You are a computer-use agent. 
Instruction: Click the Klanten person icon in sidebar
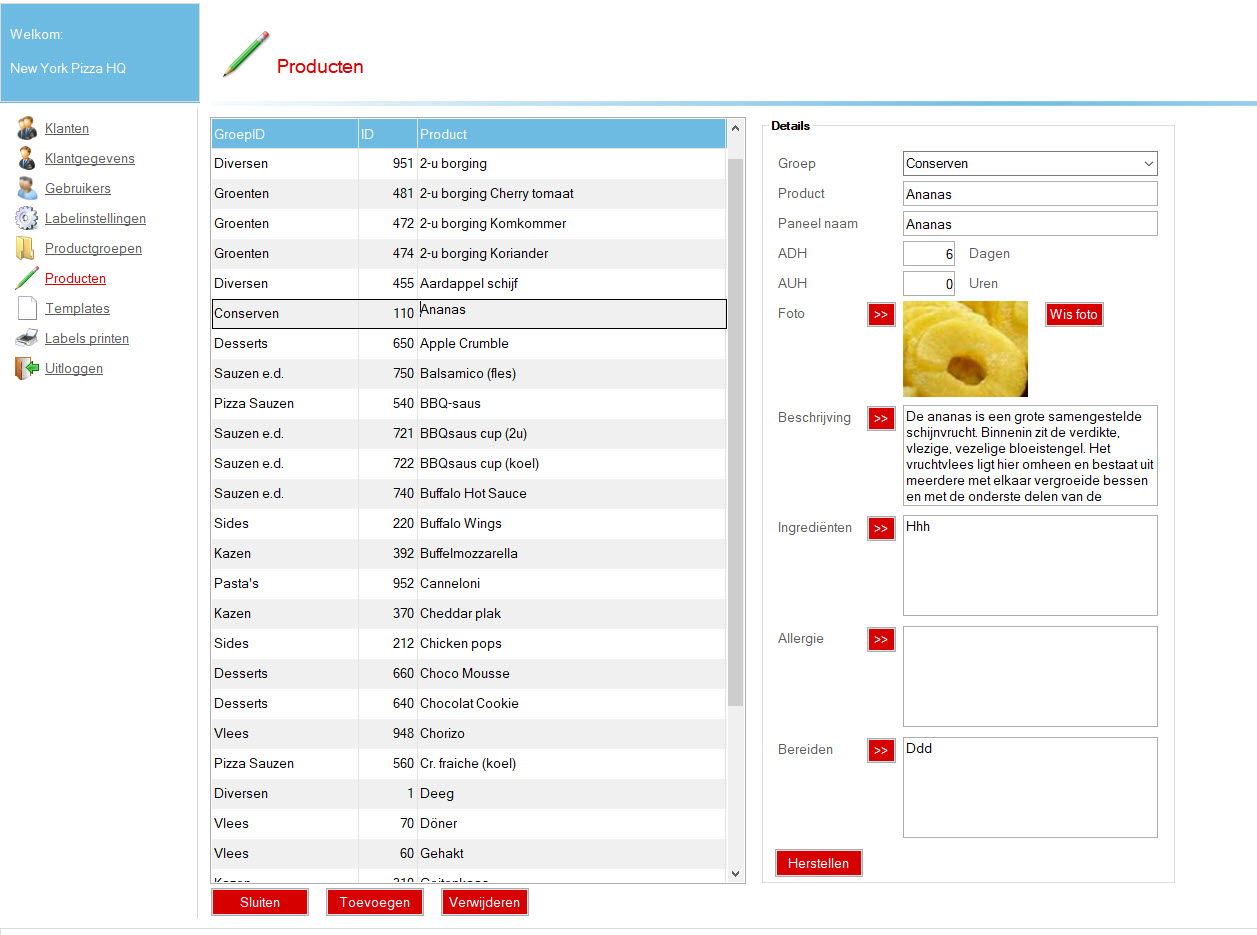27,129
